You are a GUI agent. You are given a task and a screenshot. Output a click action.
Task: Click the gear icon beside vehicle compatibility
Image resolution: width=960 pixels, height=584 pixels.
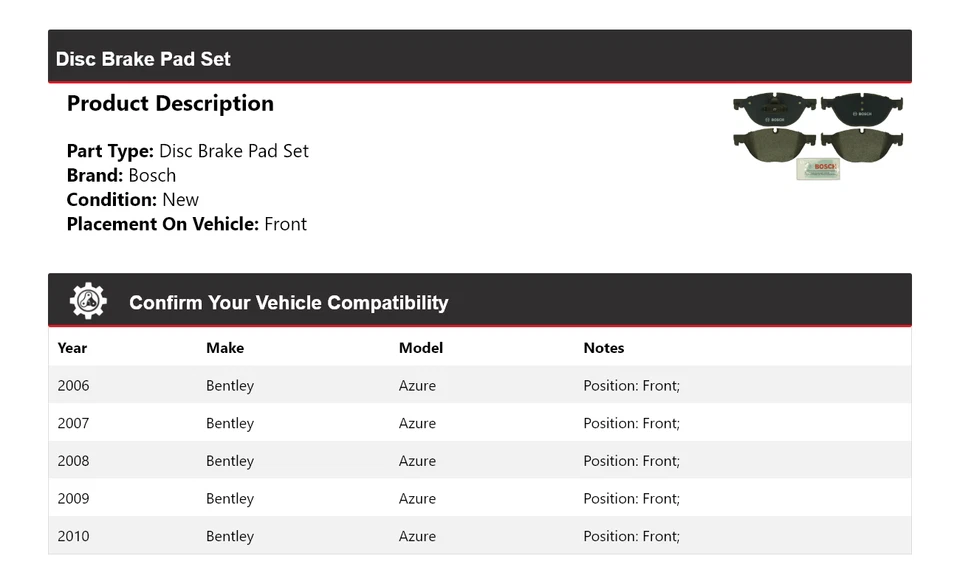88,301
